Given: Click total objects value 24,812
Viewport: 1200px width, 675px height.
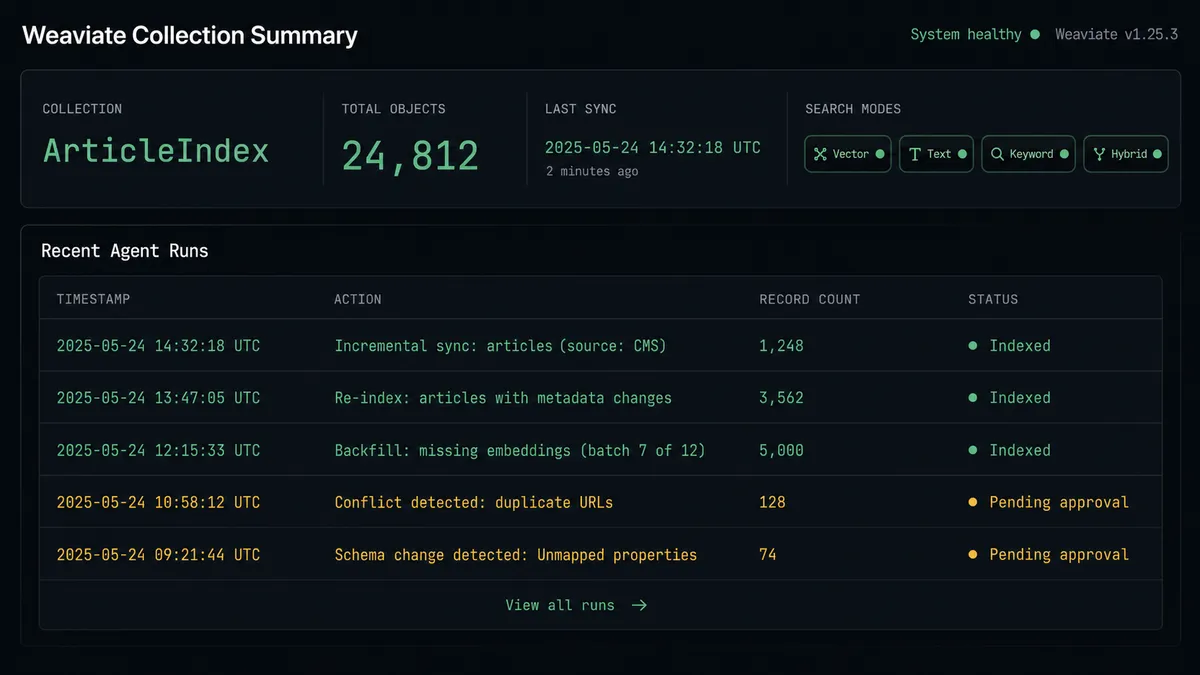Looking at the screenshot, I should coord(410,155).
